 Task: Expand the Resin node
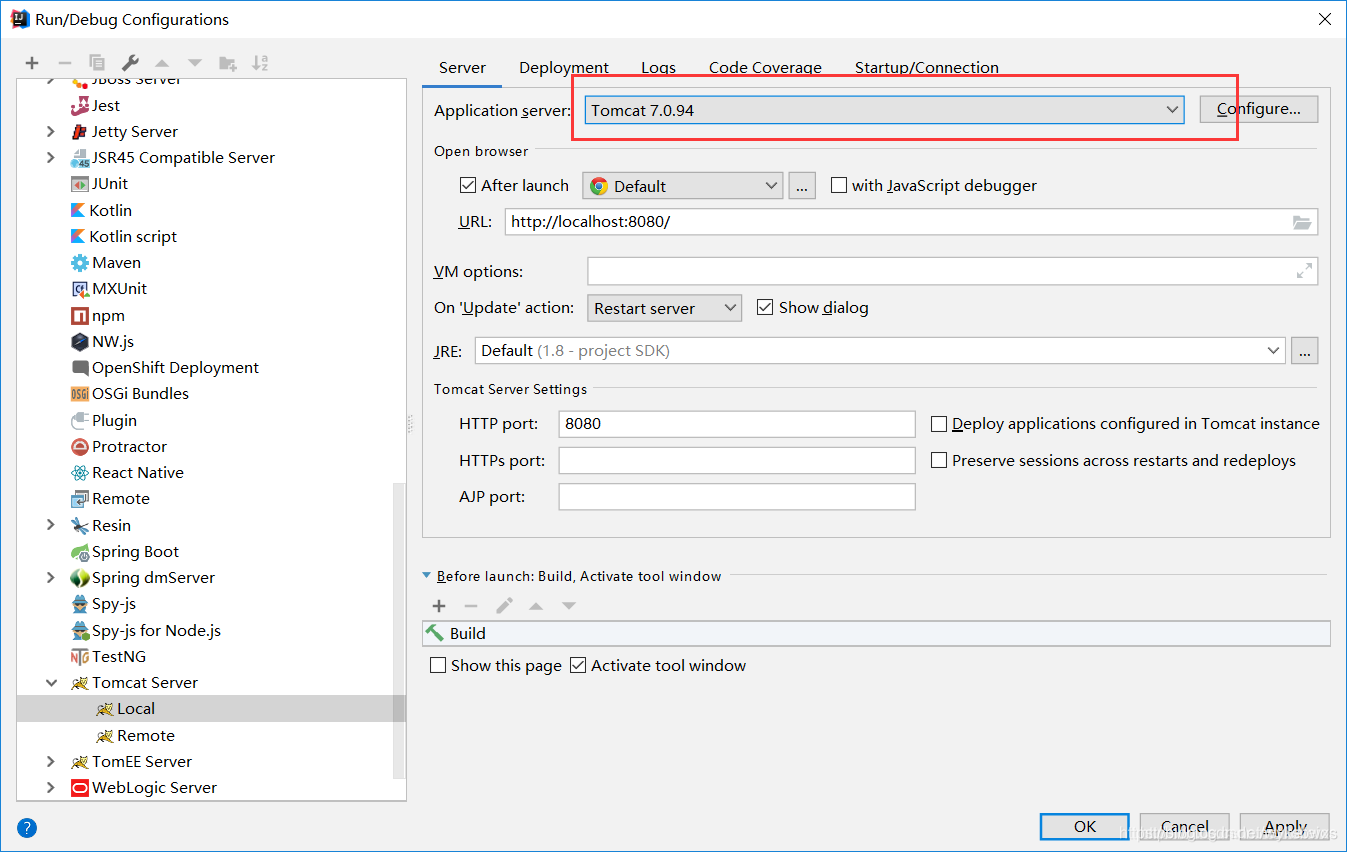tap(51, 525)
